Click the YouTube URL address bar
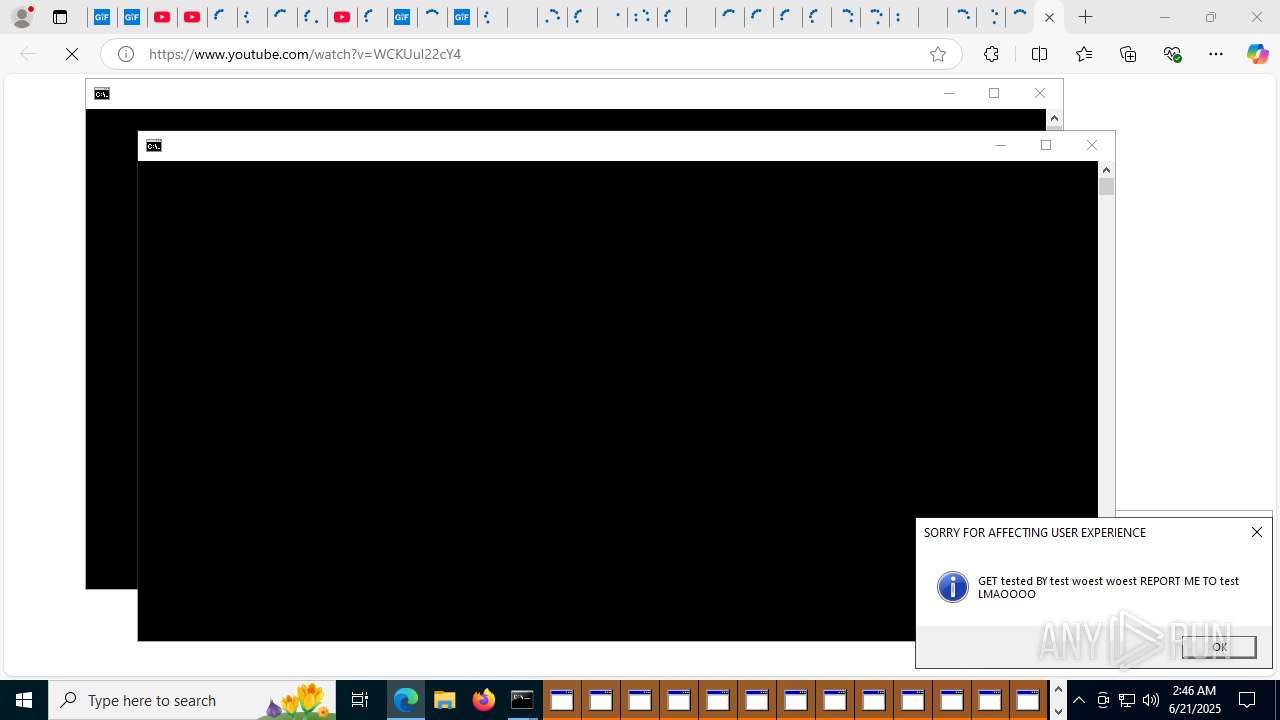The width and height of the screenshot is (1280, 720). (530, 54)
